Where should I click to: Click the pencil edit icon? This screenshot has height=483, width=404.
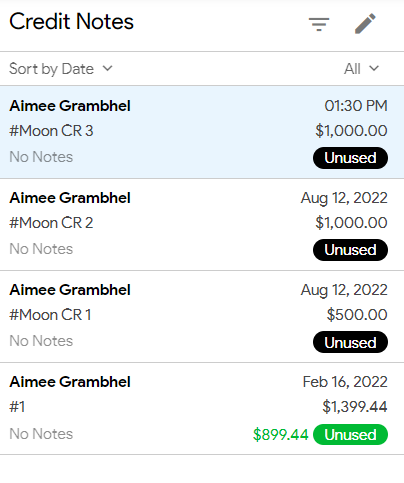pyautogui.click(x=365, y=24)
